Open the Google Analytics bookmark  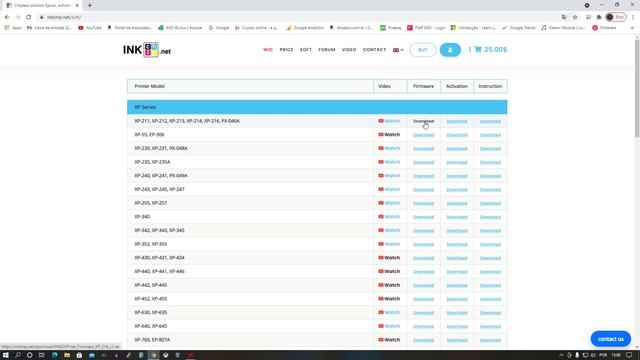click(x=304, y=28)
